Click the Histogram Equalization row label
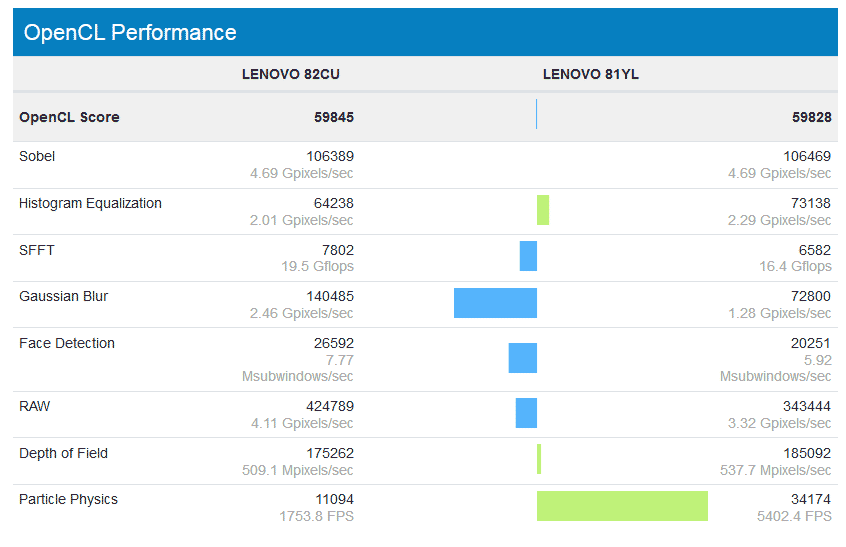846x547 pixels. 90,203
